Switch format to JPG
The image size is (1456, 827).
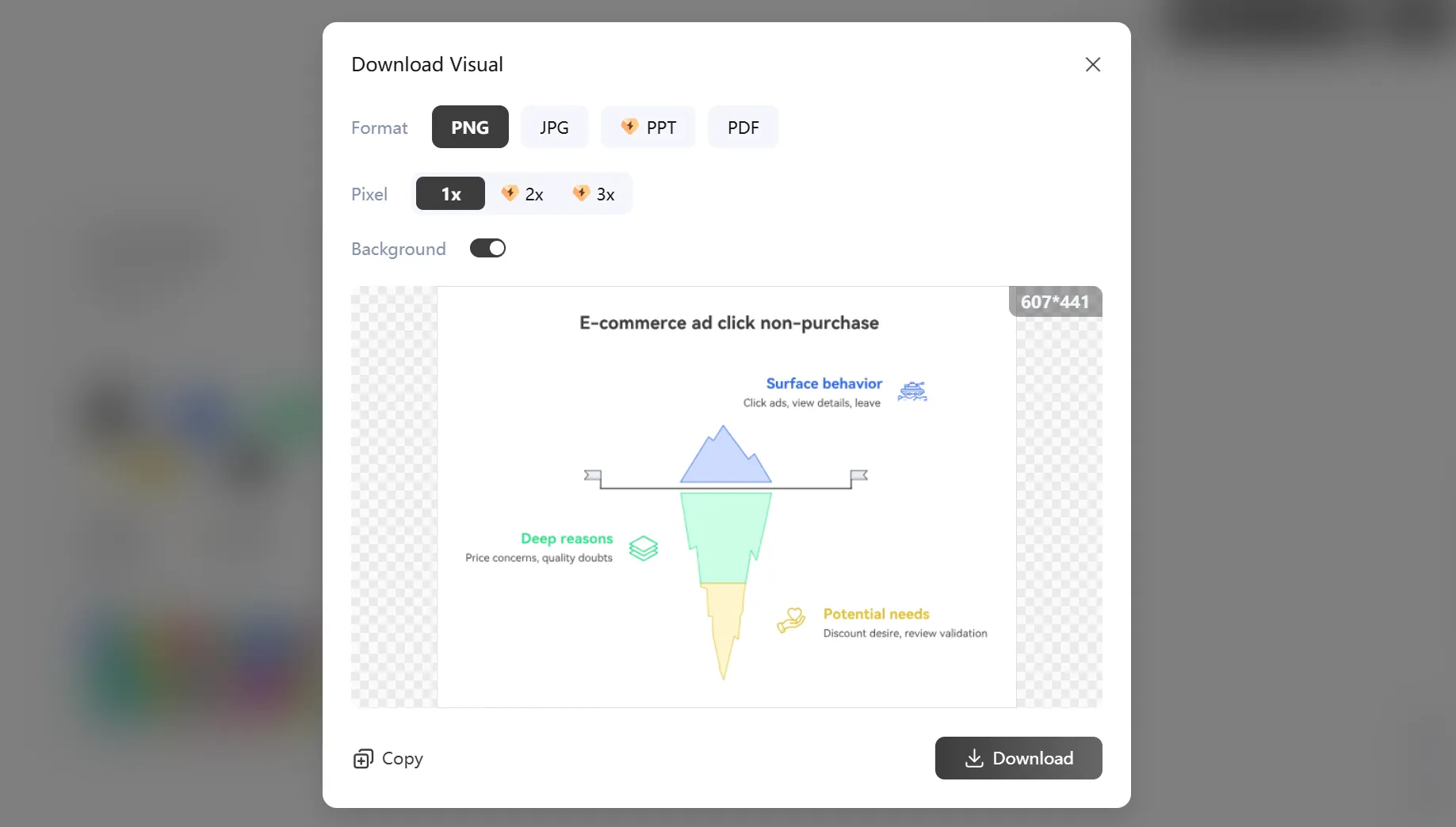[x=554, y=128]
